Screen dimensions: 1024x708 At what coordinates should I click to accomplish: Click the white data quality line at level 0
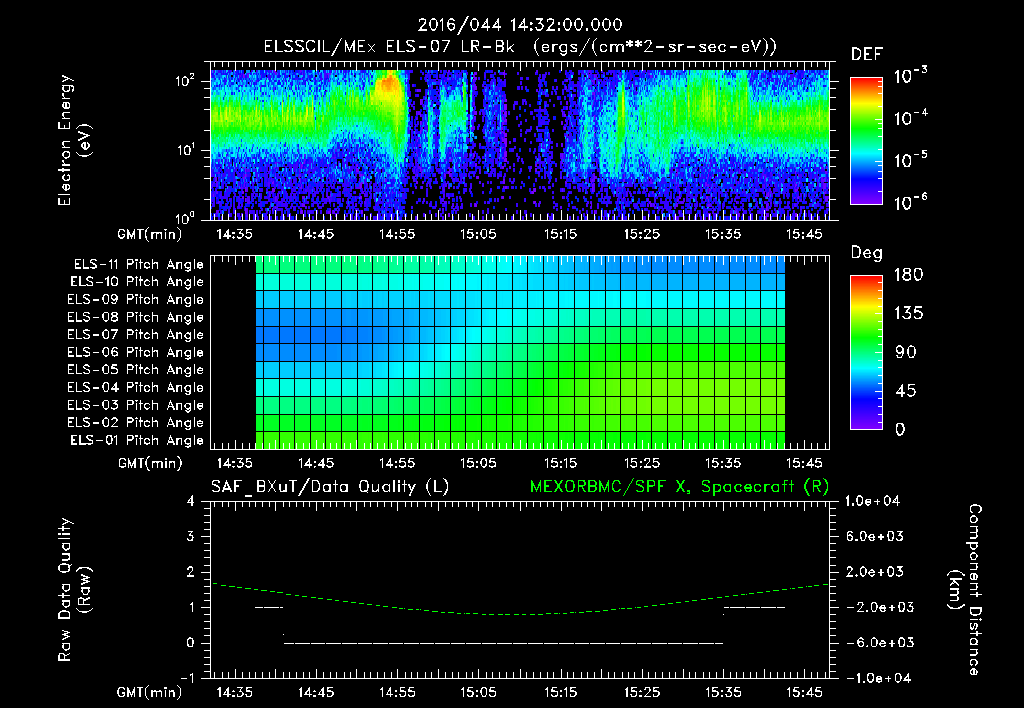(503, 643)
